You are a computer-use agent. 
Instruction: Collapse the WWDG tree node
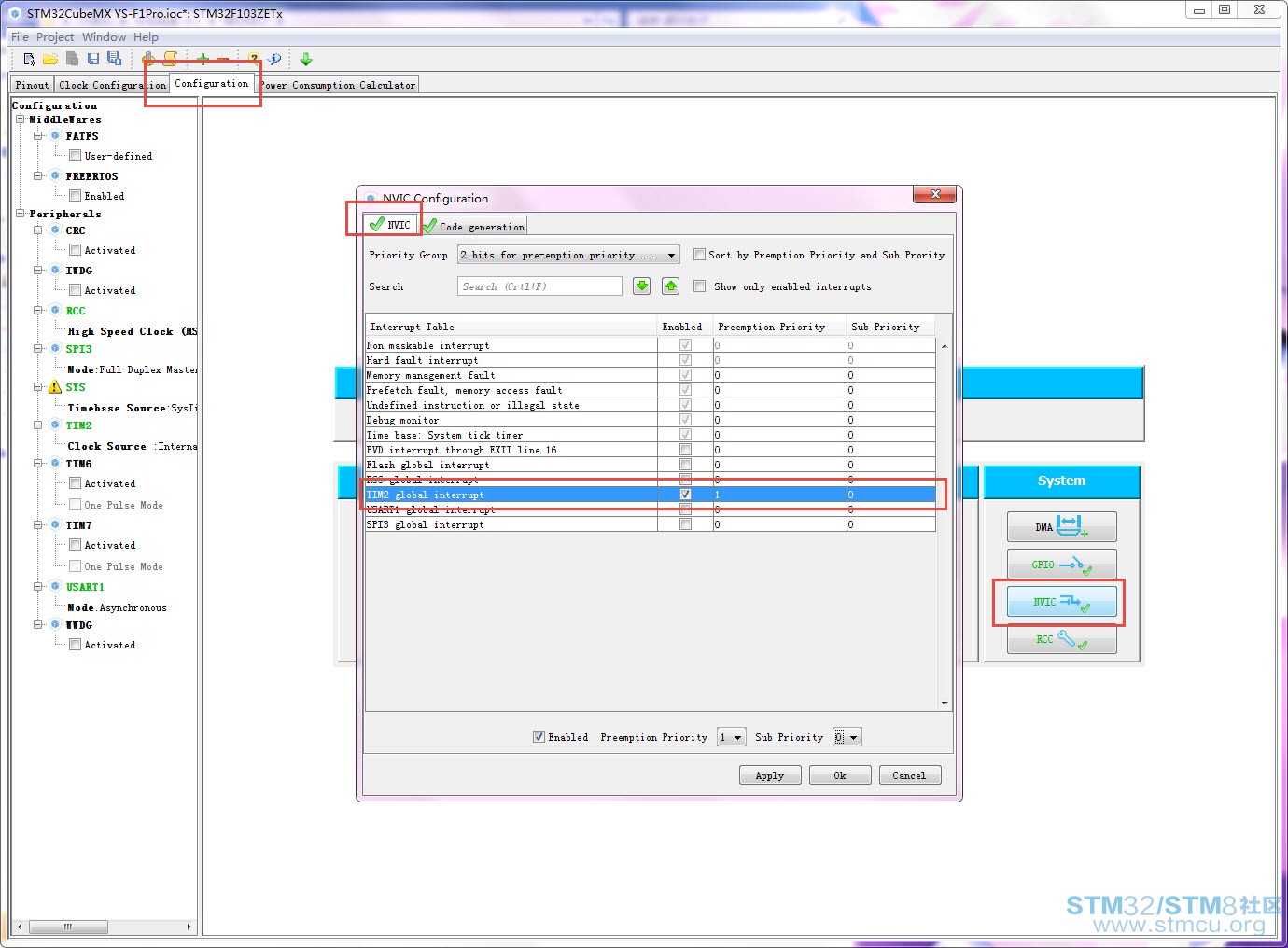coord(37,625)
